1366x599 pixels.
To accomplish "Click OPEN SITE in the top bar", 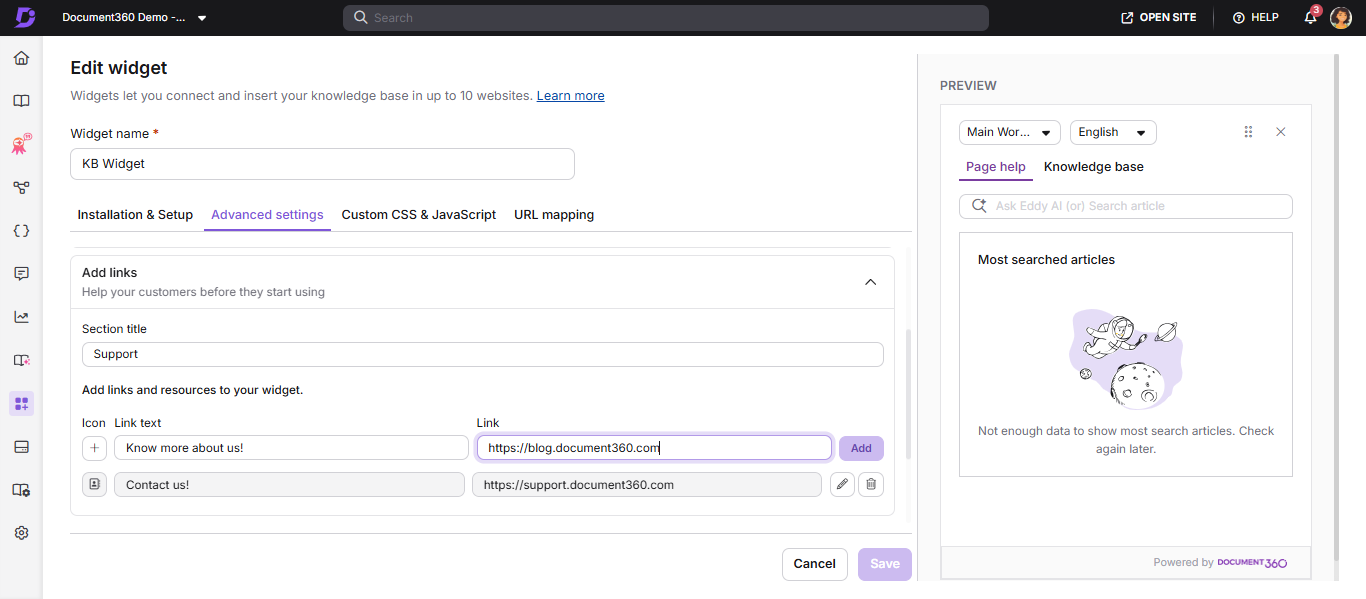I will click(x=1159, y=18).
